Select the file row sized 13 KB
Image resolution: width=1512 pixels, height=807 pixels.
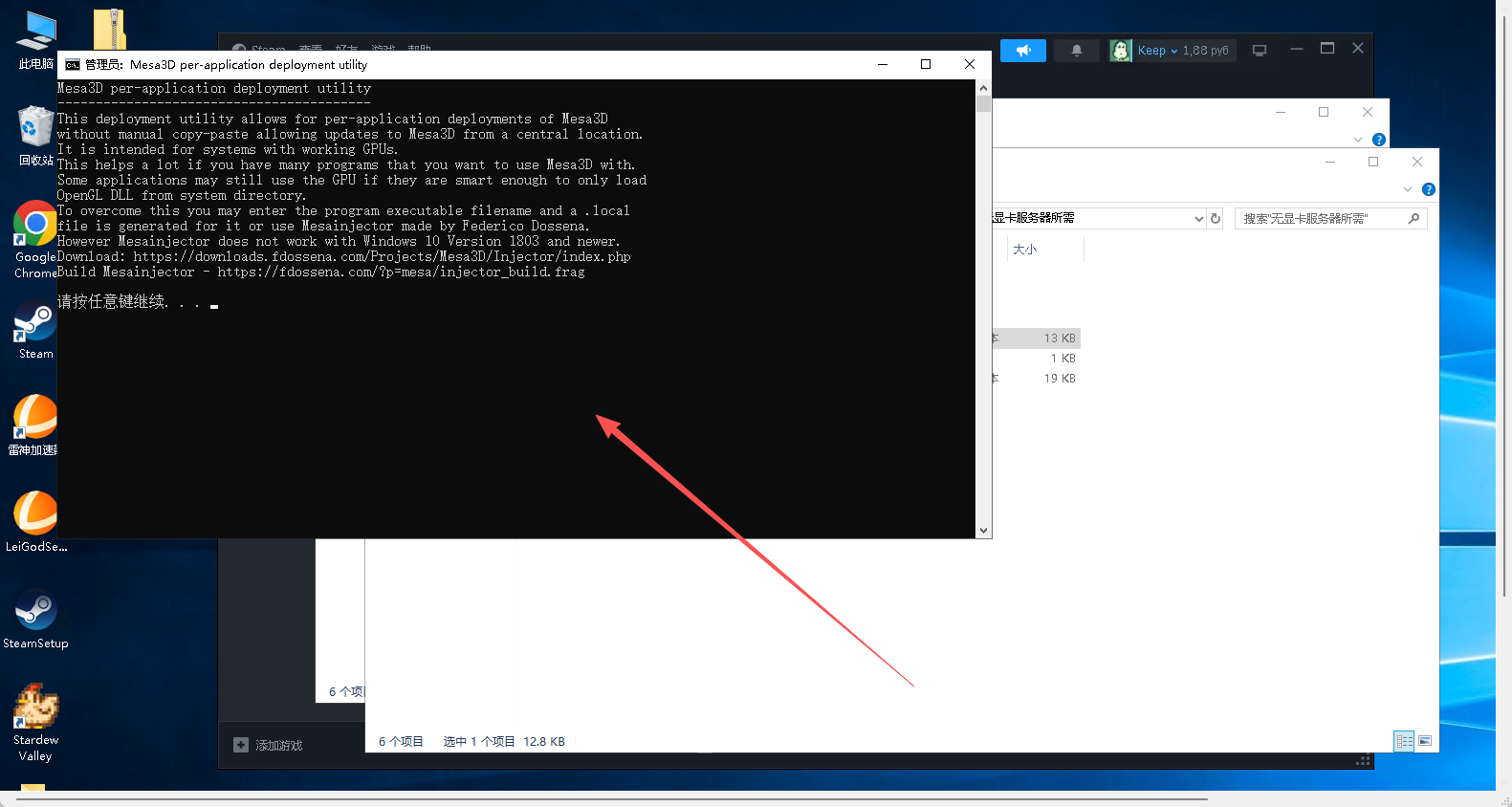[1037, 338]
